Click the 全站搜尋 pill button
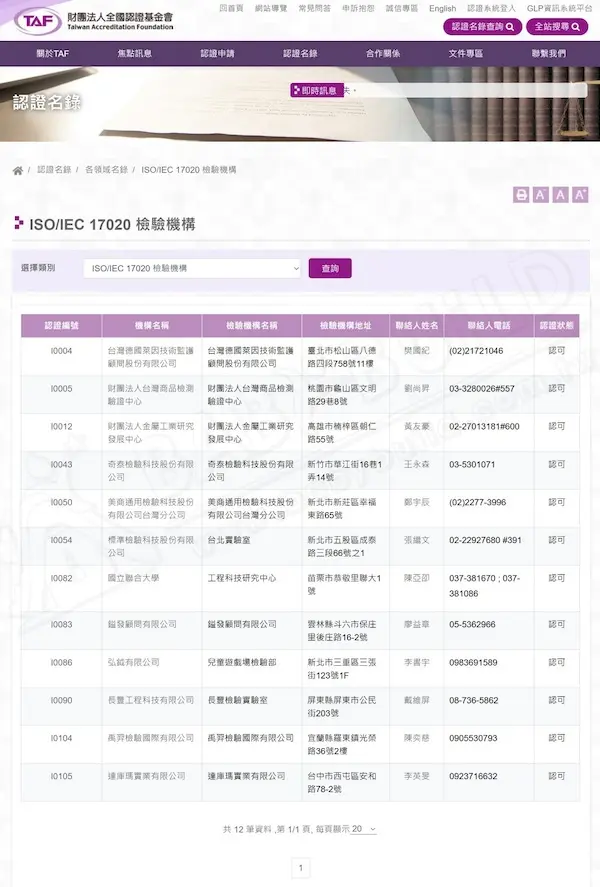Image resolution: width=600 pixels, height=887 pixels. tap(557, 27)
